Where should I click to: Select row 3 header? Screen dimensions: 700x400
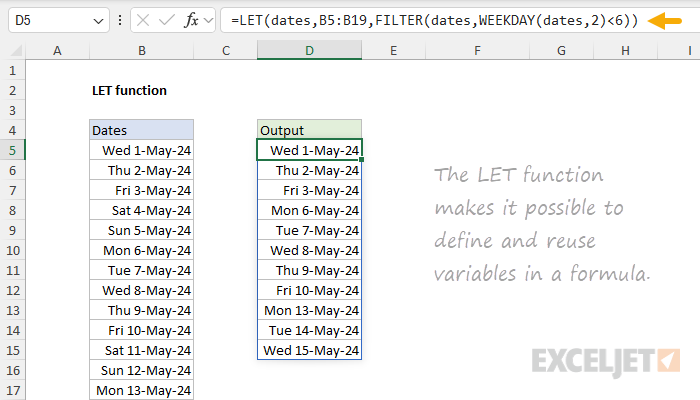[12, 110]
